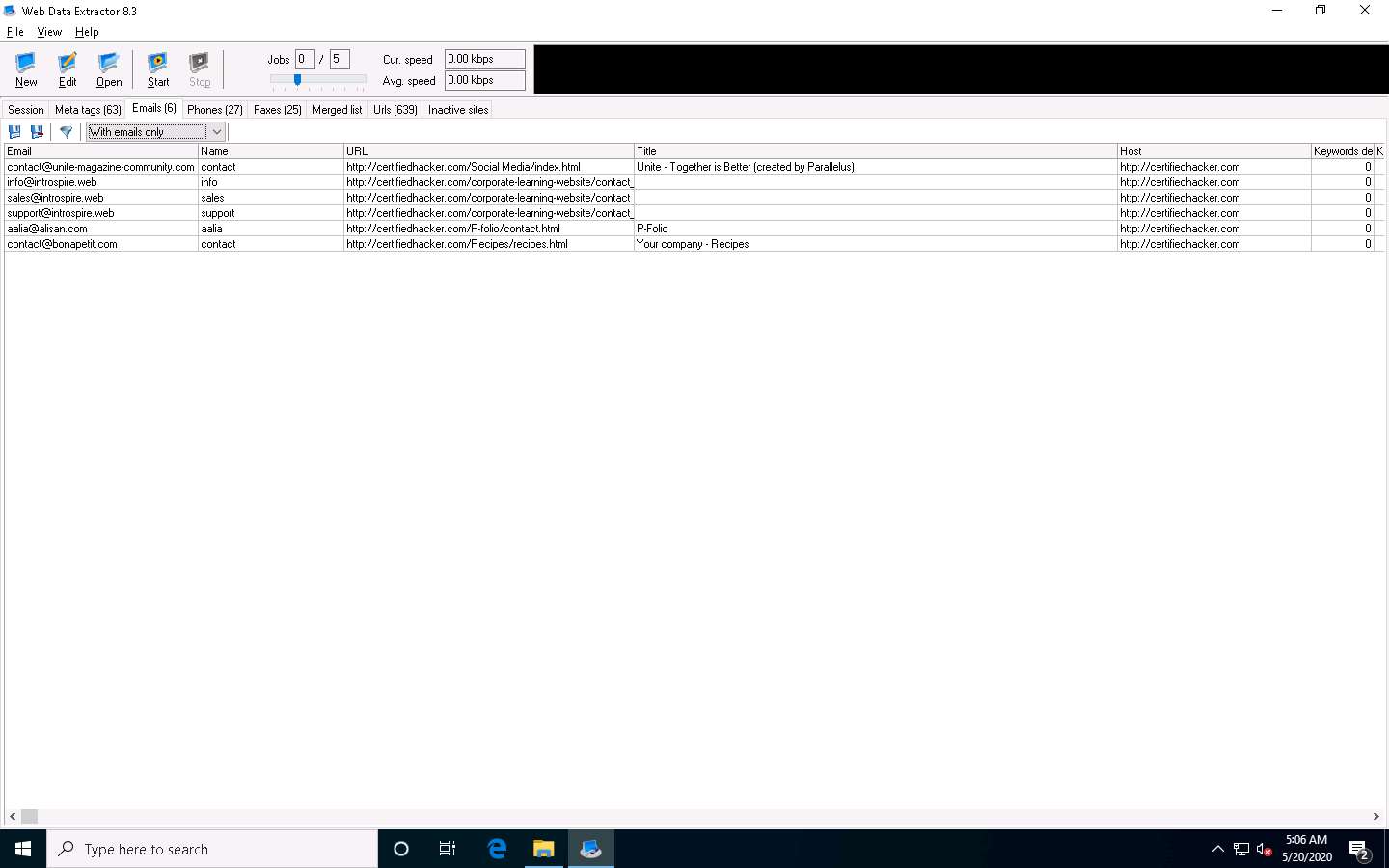Screen dimensions: 1389x868
Task: Click the horizontal scrollbar left arrow
Action: (13, 817)
